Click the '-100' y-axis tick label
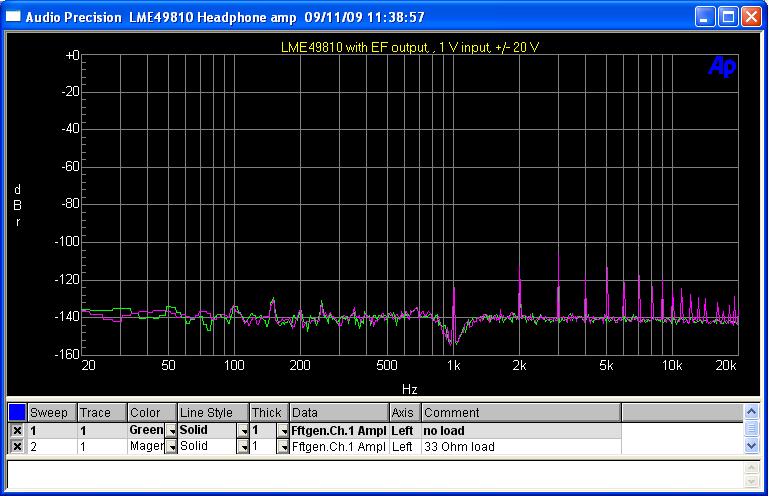 pyautogui.click(x=67, y=241)
